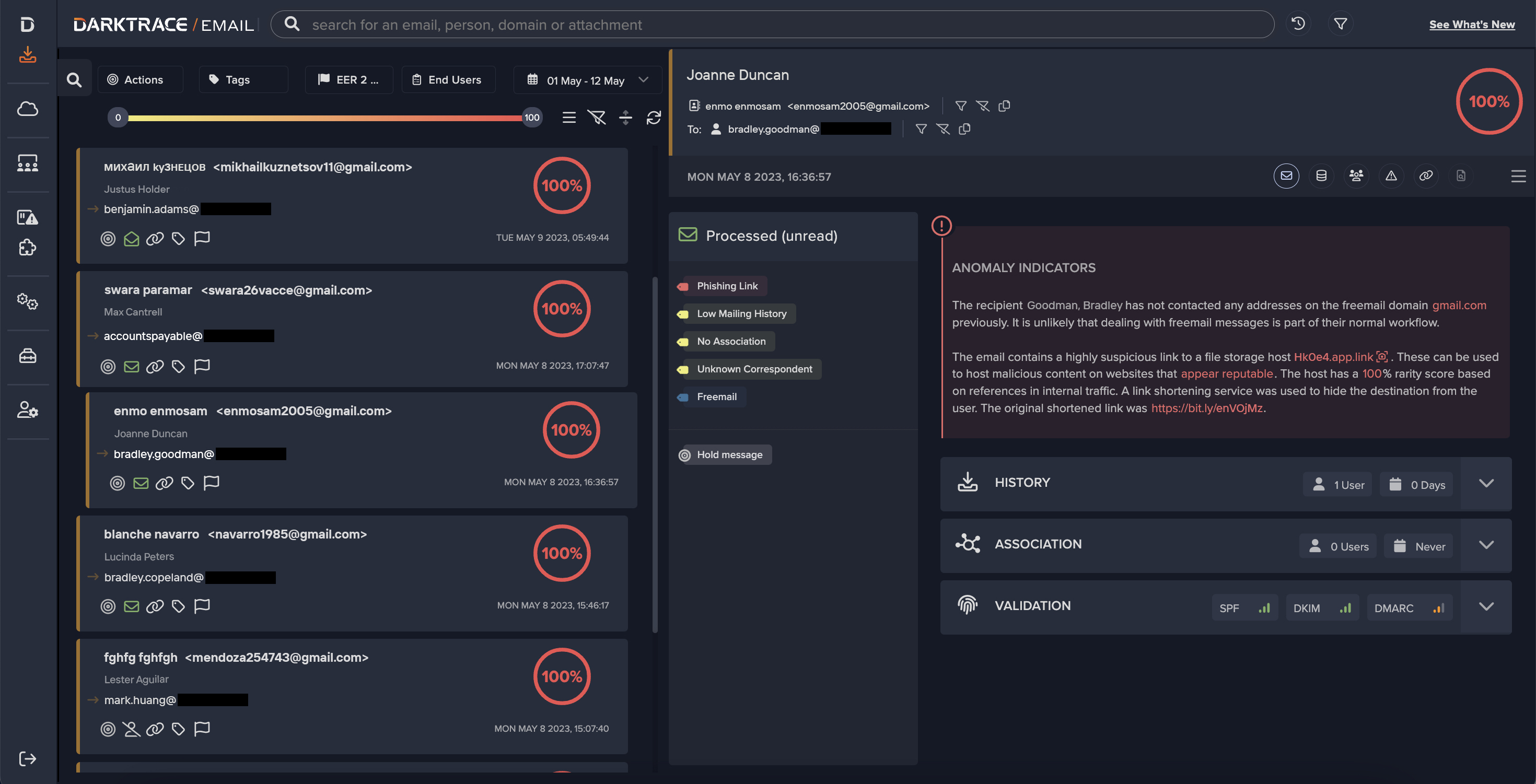1536x784 pixels.
Task: Open anomaly warning triangle view
Action: click(x=1391, y=176)
